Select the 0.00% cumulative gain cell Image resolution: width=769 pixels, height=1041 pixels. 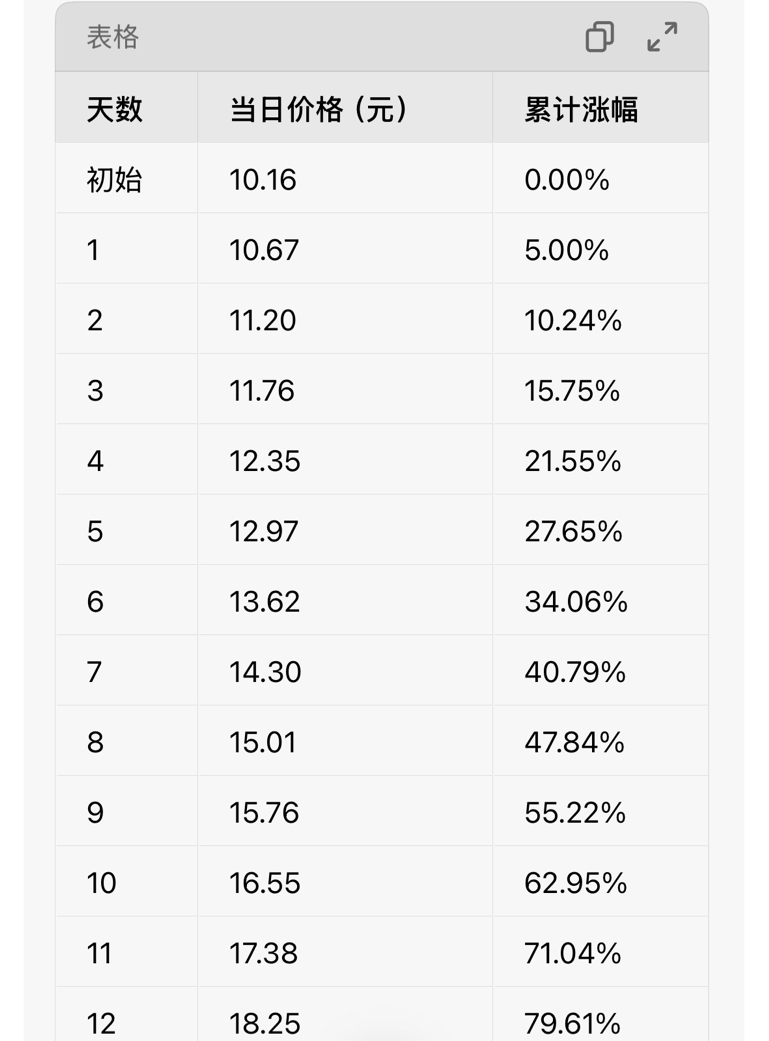pyautogui.click(x=567, y=180)
